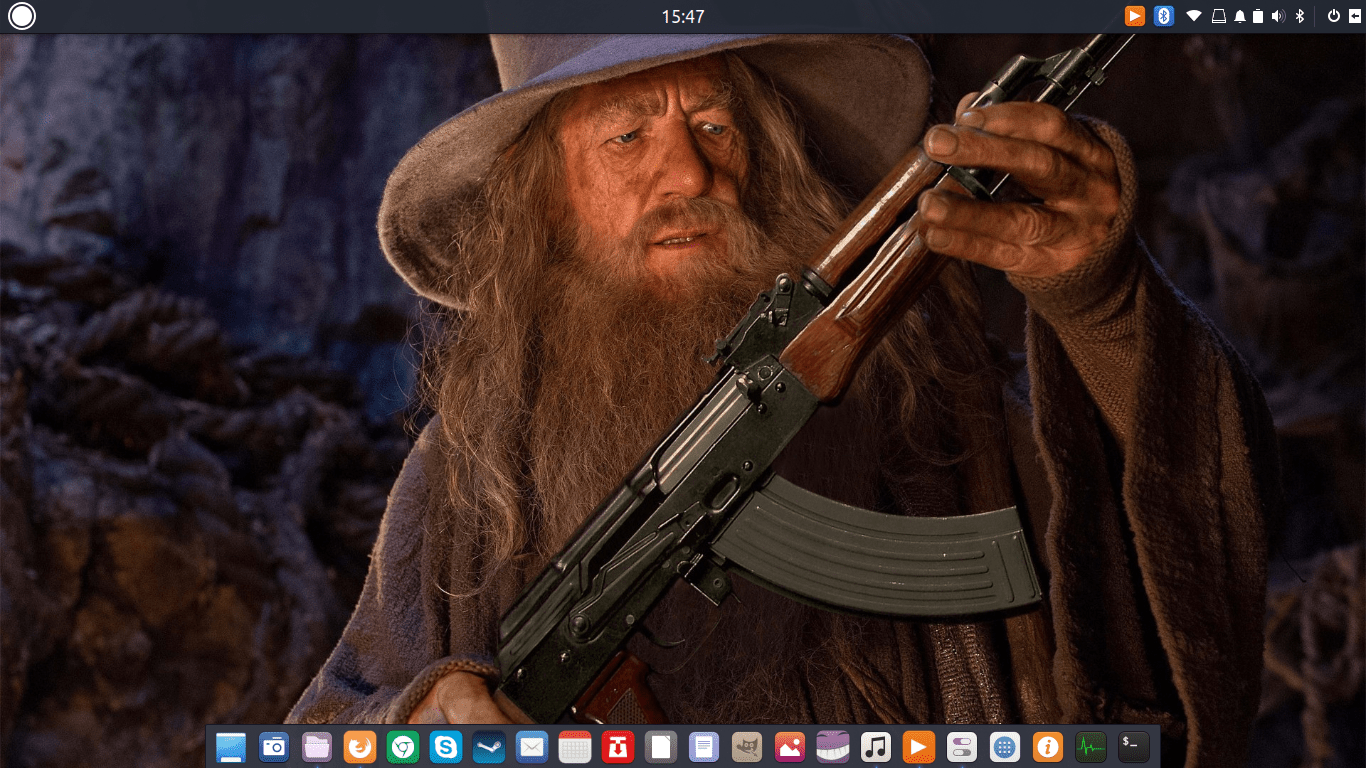
Task: Open the music note player in dock
Action: [x=876, y=746]
